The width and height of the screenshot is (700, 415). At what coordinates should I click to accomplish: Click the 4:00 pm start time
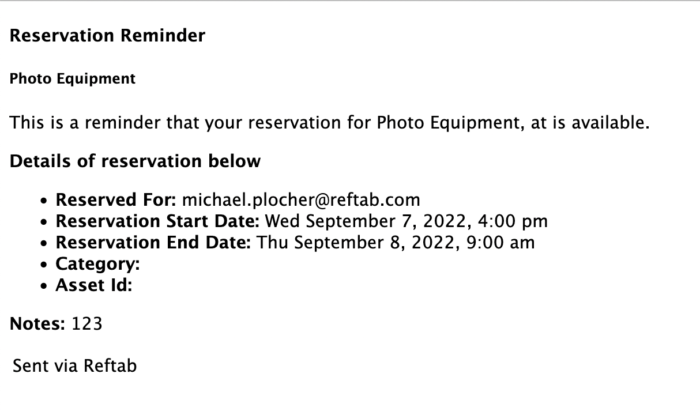click(x=512, y=221)
